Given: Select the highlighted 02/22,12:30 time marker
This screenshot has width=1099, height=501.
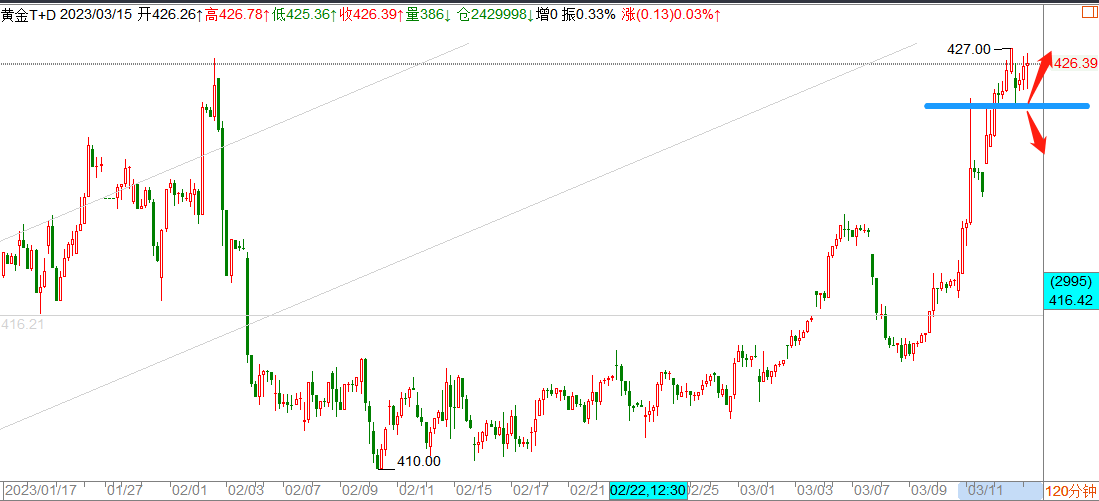Looking at the screenshot, I should [648, 490].
